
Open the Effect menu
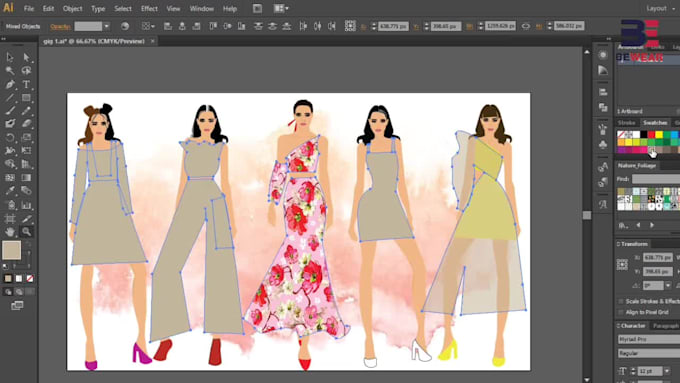(149, 8)
